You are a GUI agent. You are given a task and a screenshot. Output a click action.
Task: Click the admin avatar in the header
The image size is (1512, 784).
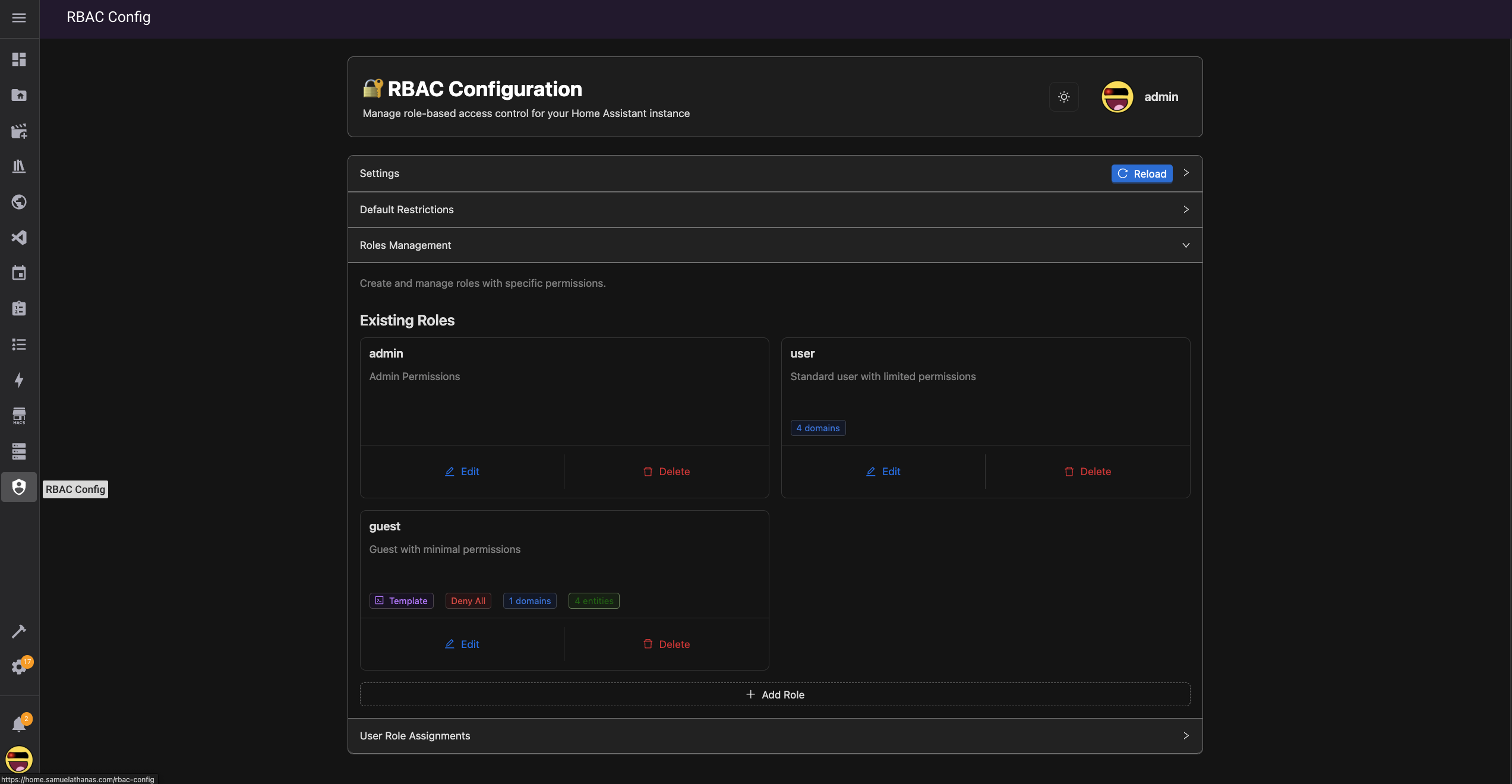[1117, 97]
